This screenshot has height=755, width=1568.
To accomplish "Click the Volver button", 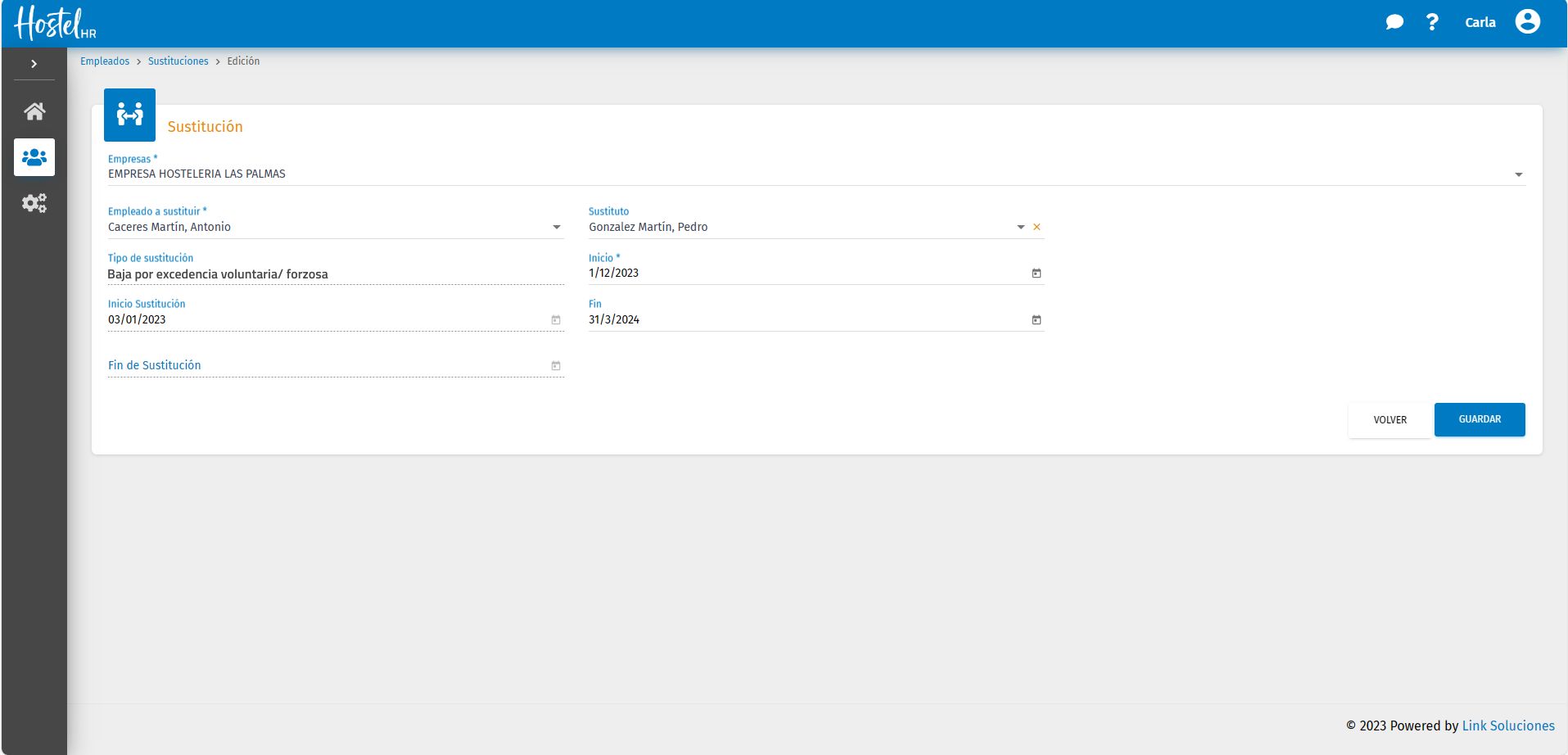I will coord(1390,420).
